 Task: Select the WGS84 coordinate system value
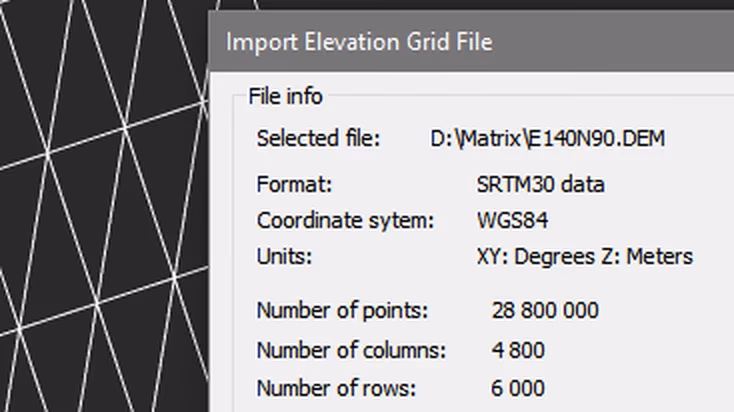pyautogui.click(x=512, y=220)
